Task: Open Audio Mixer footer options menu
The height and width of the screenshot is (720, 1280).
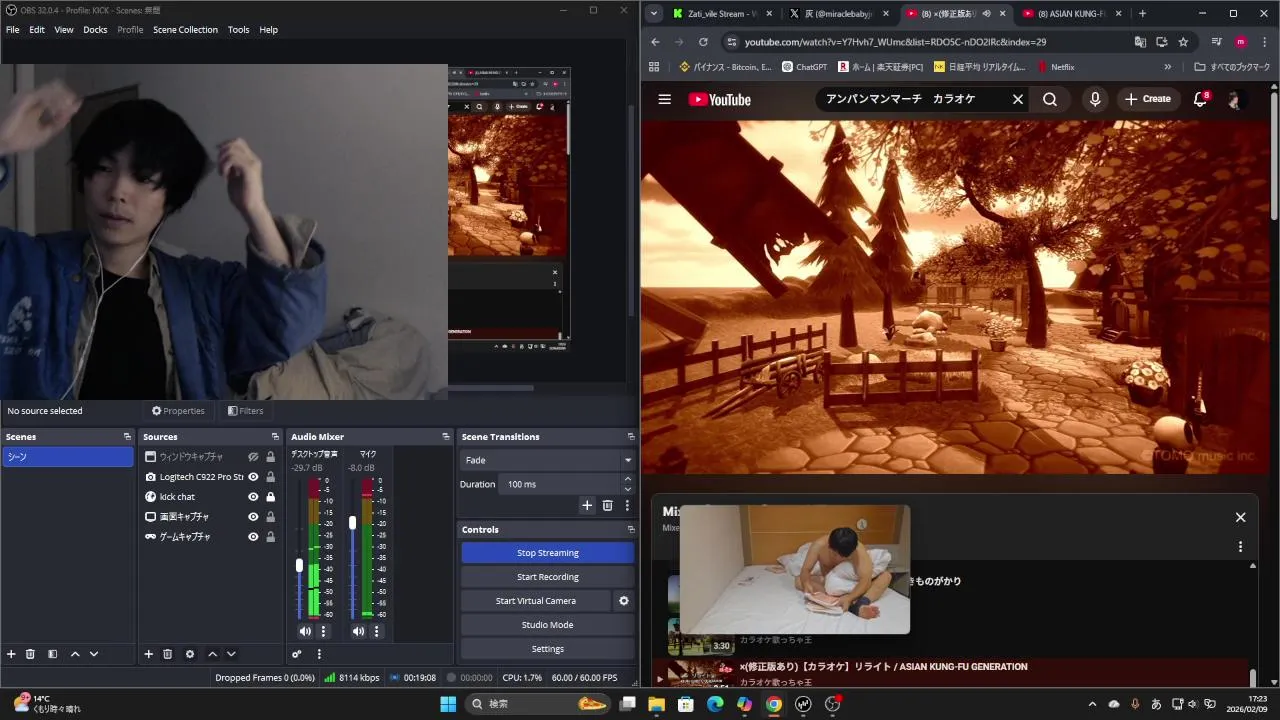Action: click(x=319, y=654)
